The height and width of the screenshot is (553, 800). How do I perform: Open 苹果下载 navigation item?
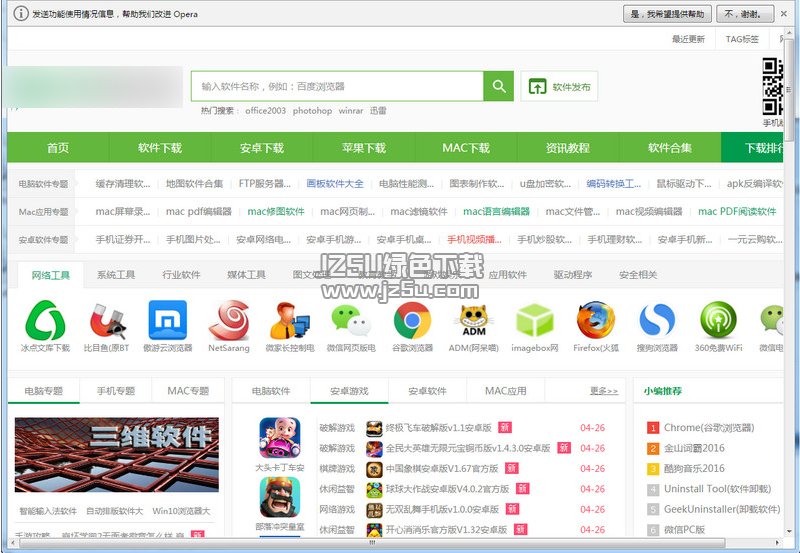point(364,148)
